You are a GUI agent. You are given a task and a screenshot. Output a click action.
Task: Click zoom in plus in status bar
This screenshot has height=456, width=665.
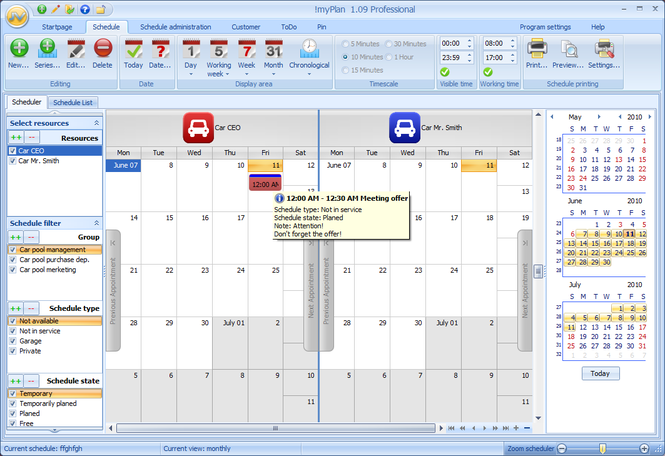click(644, 448)
